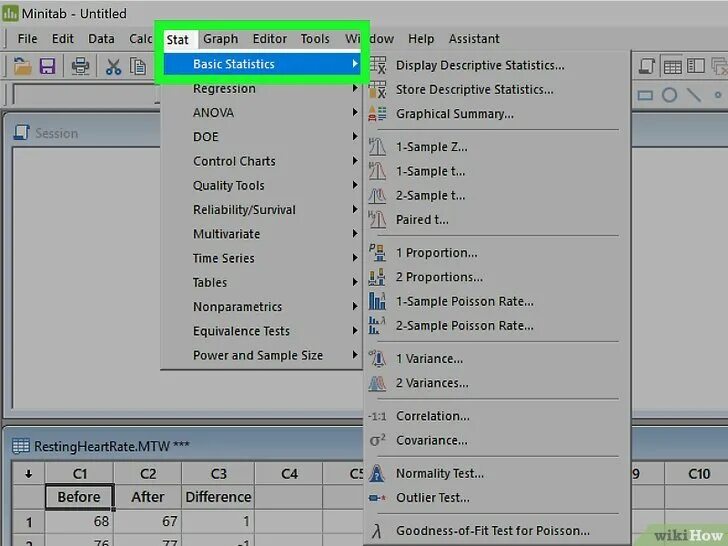The width and height of the screenshot is (728, 546).
Task: Click the ellipse drawing tool icon
Action: (x=669, y=95)
